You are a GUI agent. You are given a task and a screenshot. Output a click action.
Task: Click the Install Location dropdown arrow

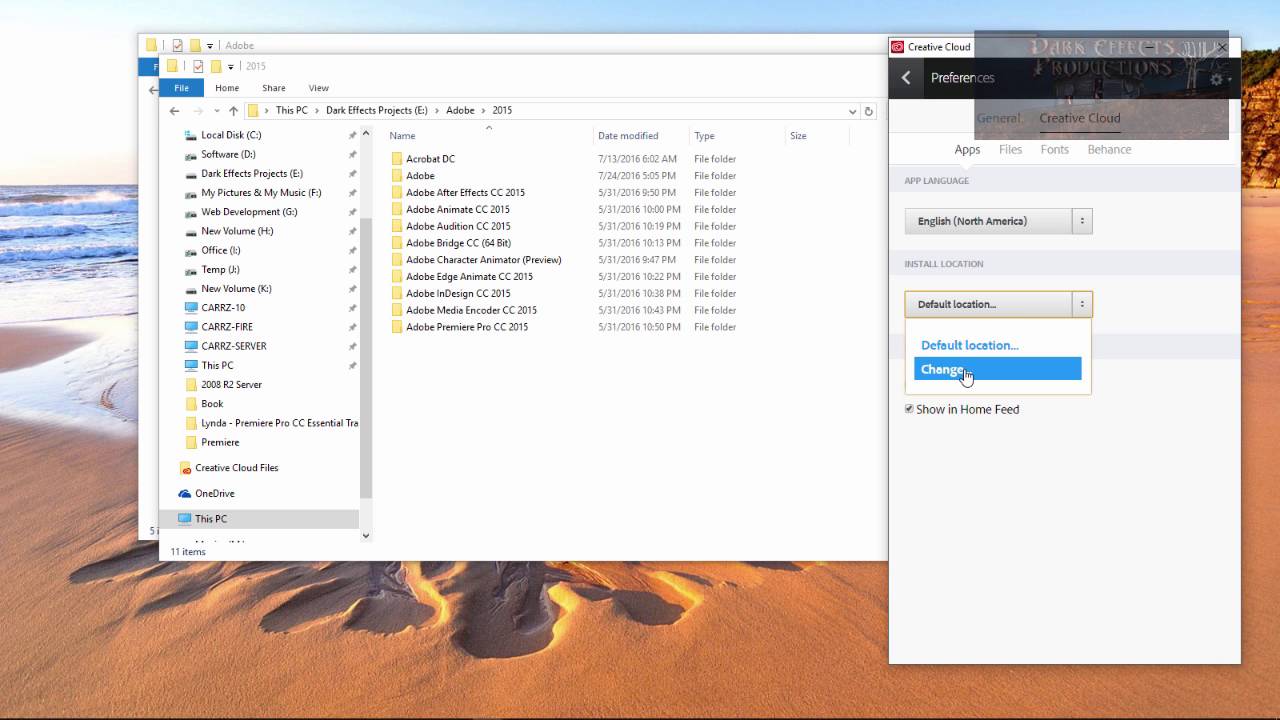coord(1081,304)
